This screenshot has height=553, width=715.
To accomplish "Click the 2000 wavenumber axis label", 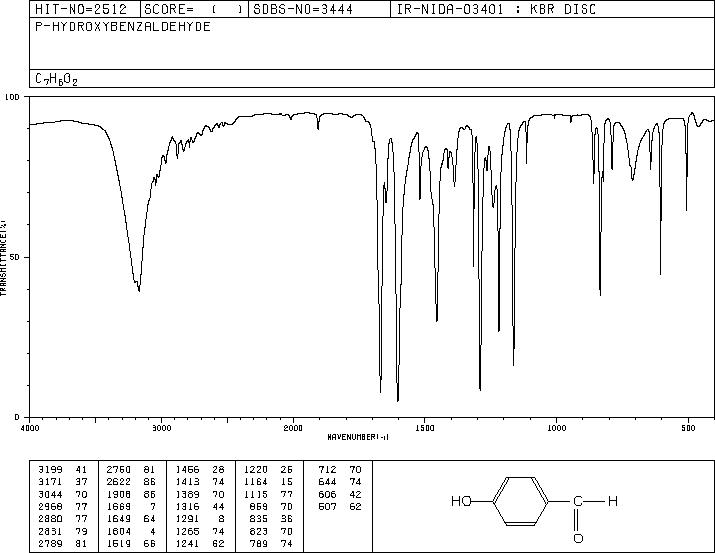I will [x=293, y=428].
